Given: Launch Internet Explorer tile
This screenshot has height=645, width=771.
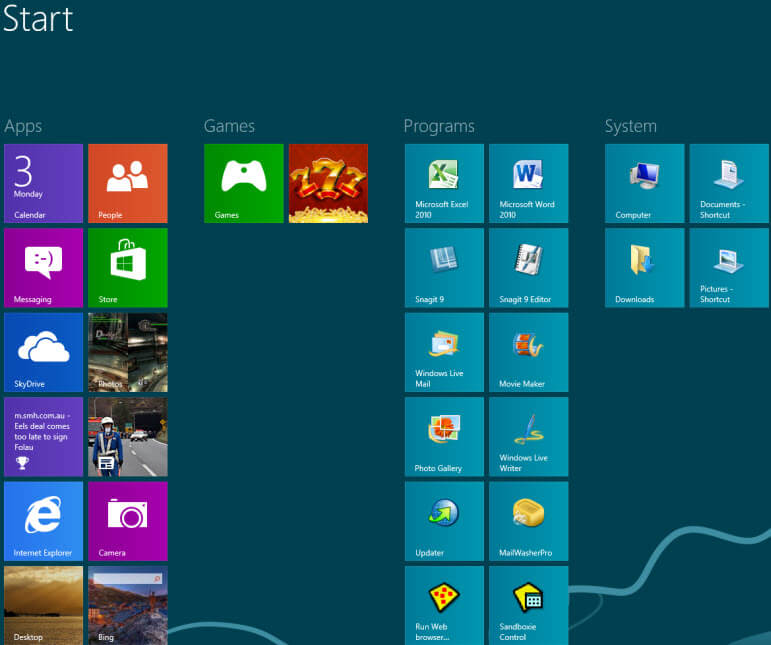Looking at the screenshot, I should coord(43,522).
